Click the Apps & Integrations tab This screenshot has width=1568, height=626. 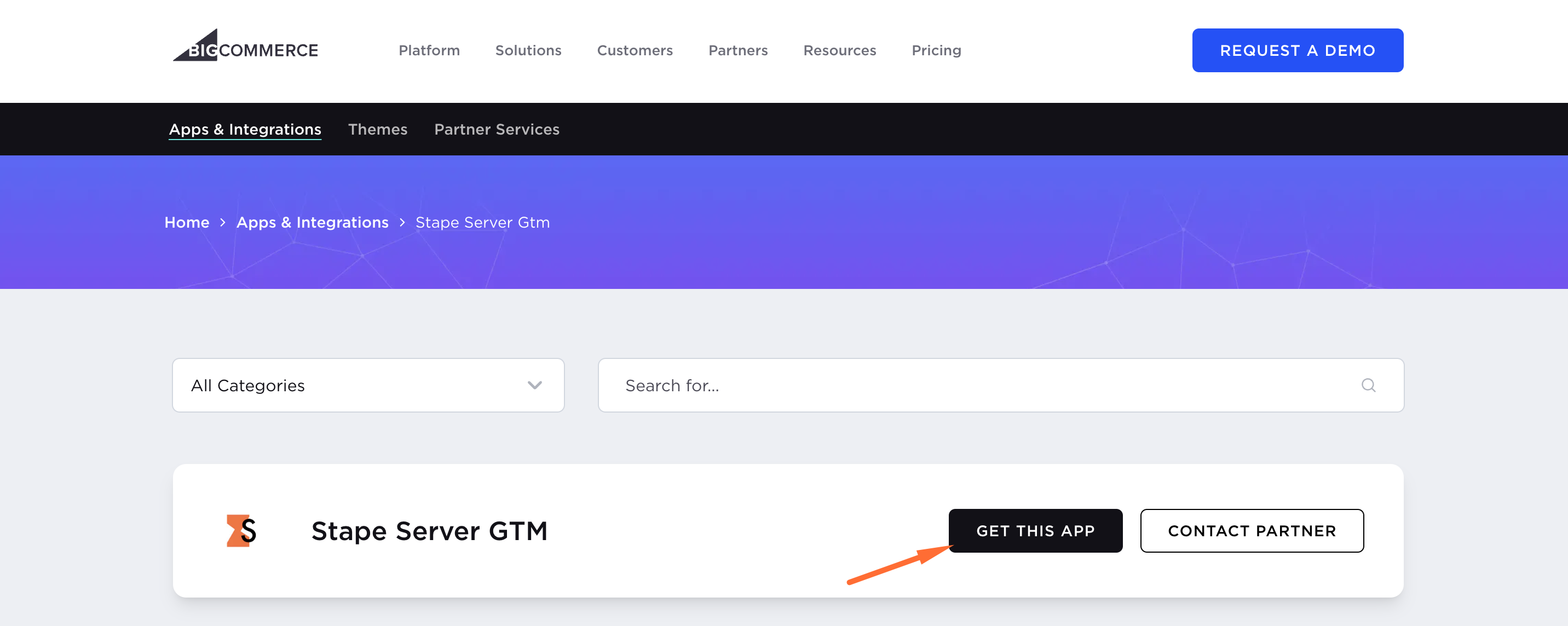(x=245, y=129)
